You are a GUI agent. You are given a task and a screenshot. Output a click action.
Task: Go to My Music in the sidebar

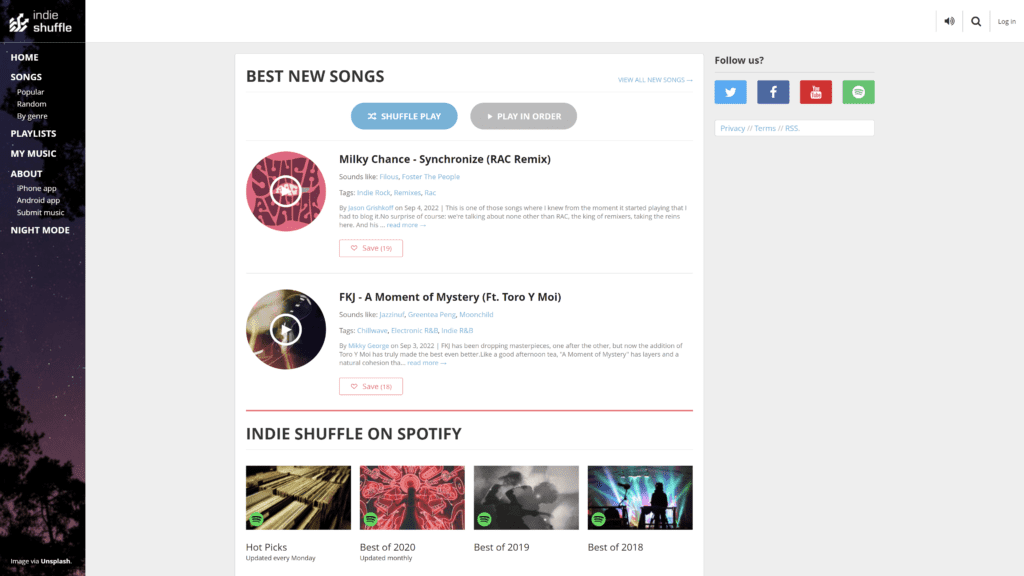coord(33,153)
